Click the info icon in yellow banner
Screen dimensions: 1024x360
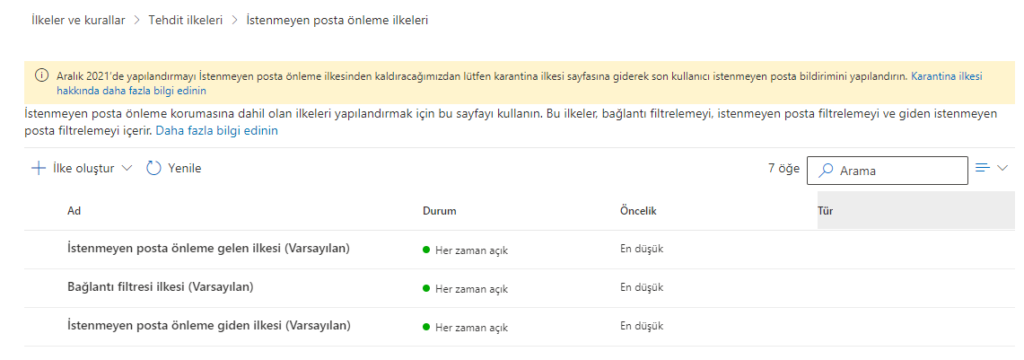[x=41, y=76]
